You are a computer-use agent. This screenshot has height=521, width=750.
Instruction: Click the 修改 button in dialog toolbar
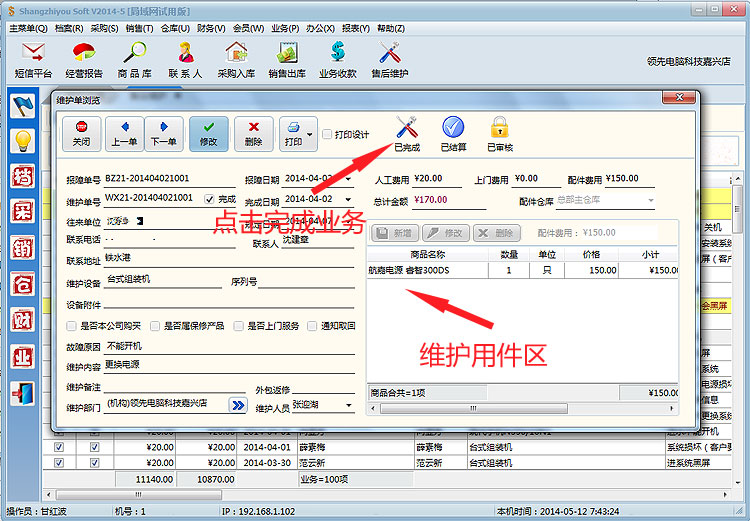[208, 133]
